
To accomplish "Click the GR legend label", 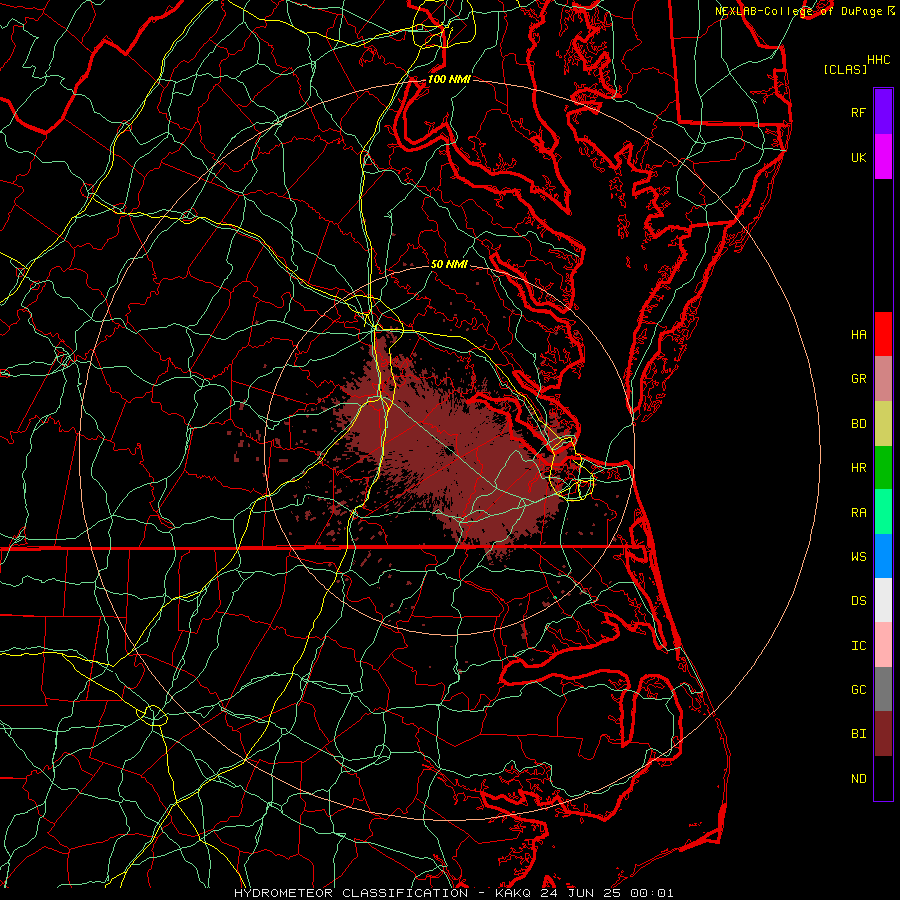I will 858,379.
